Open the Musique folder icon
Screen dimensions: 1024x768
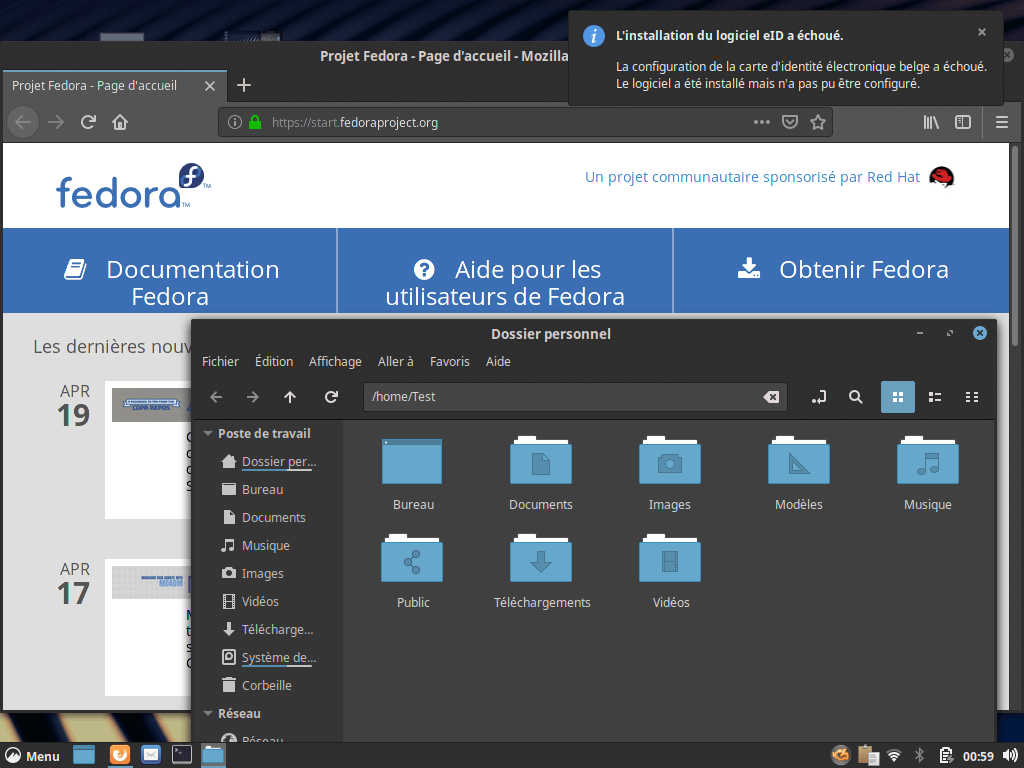928,462
